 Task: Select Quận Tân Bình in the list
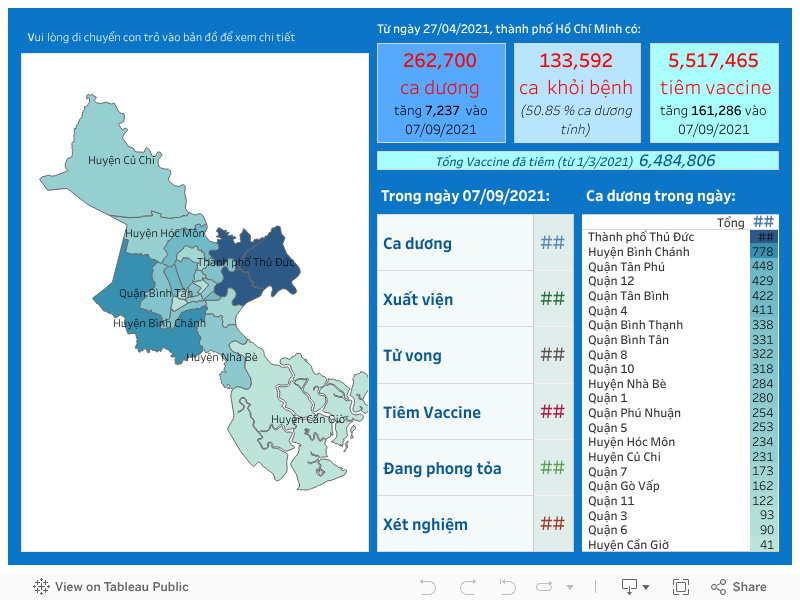pyautogui.click(x=628, y=295)
